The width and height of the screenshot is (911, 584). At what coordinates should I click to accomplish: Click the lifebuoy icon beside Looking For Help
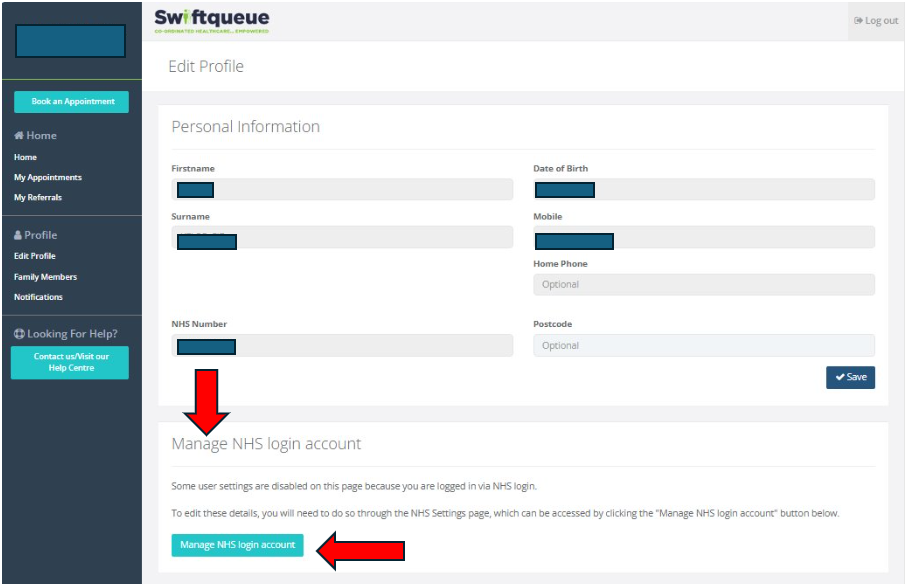tap(19, 334)
